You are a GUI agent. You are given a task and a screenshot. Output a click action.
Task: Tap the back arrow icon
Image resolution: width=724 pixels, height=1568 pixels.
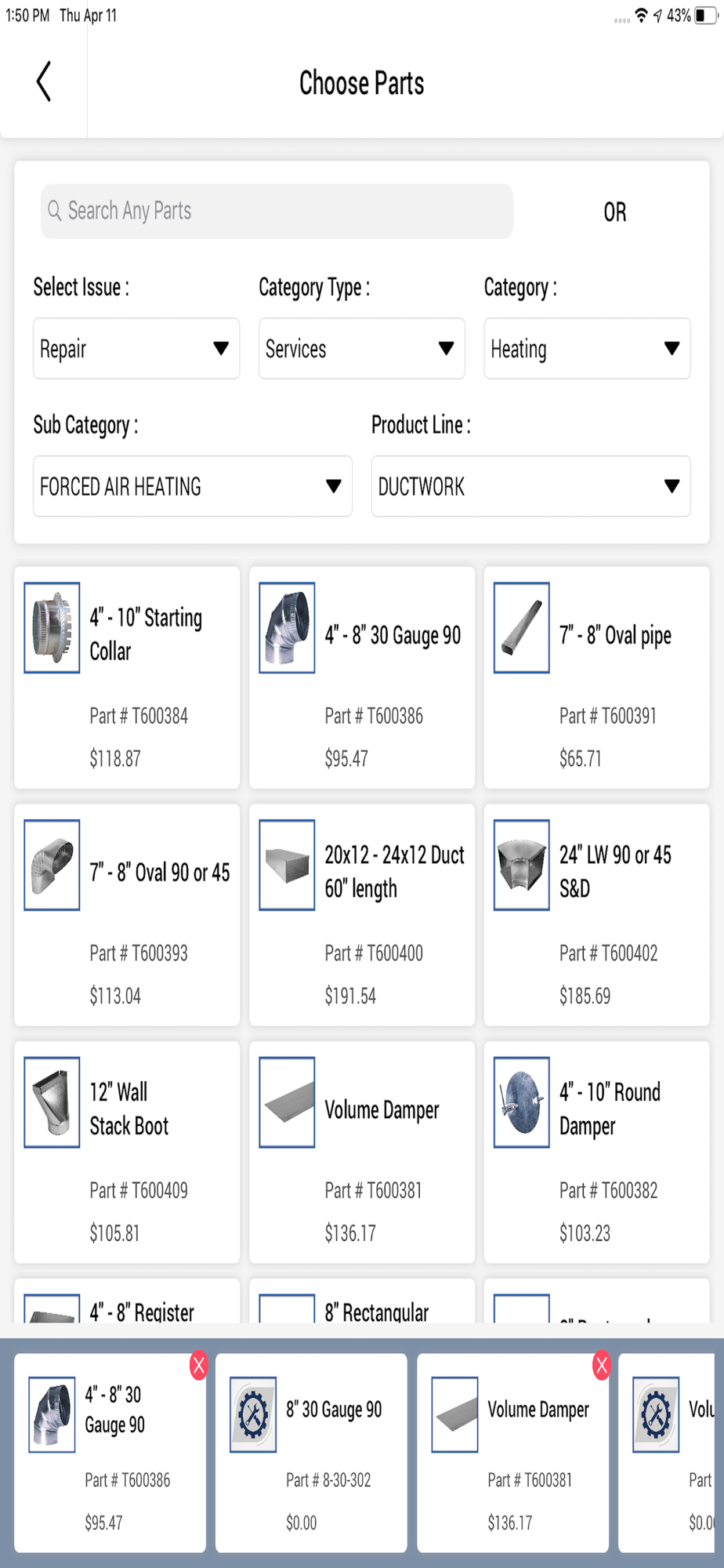pos(44,82)
